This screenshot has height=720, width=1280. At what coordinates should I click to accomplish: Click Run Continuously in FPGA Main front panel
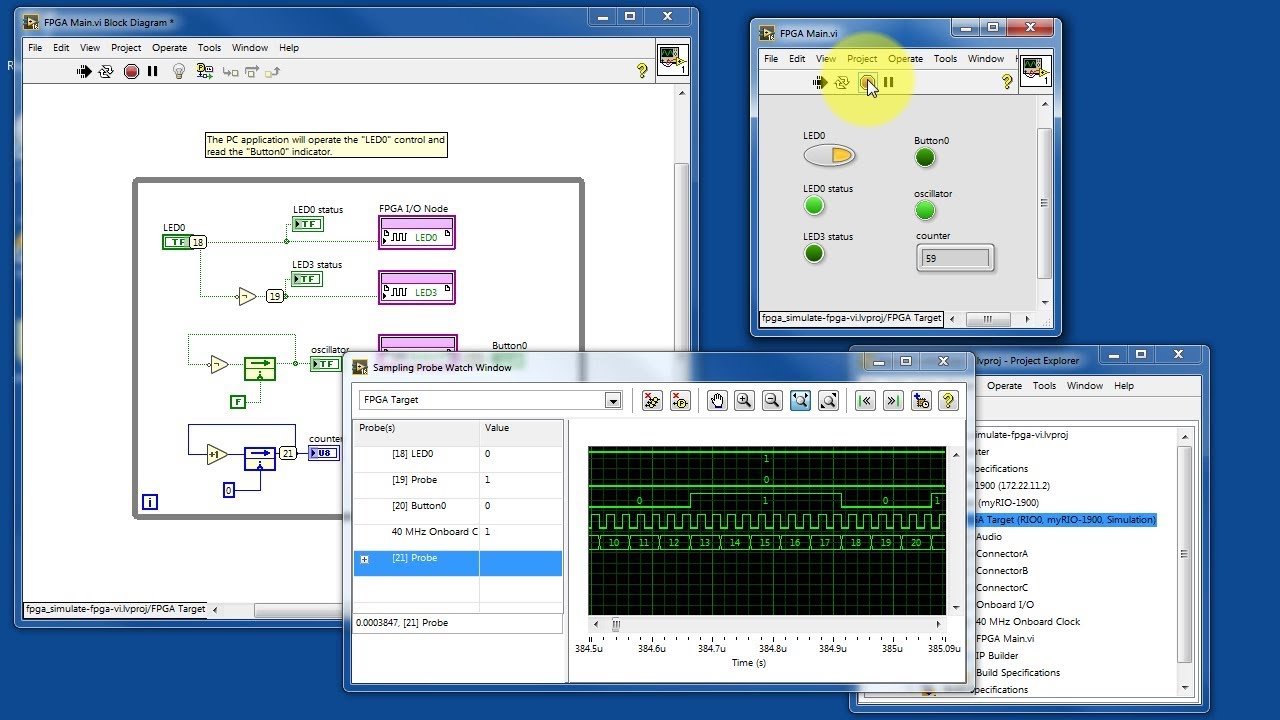coord(842,82)
